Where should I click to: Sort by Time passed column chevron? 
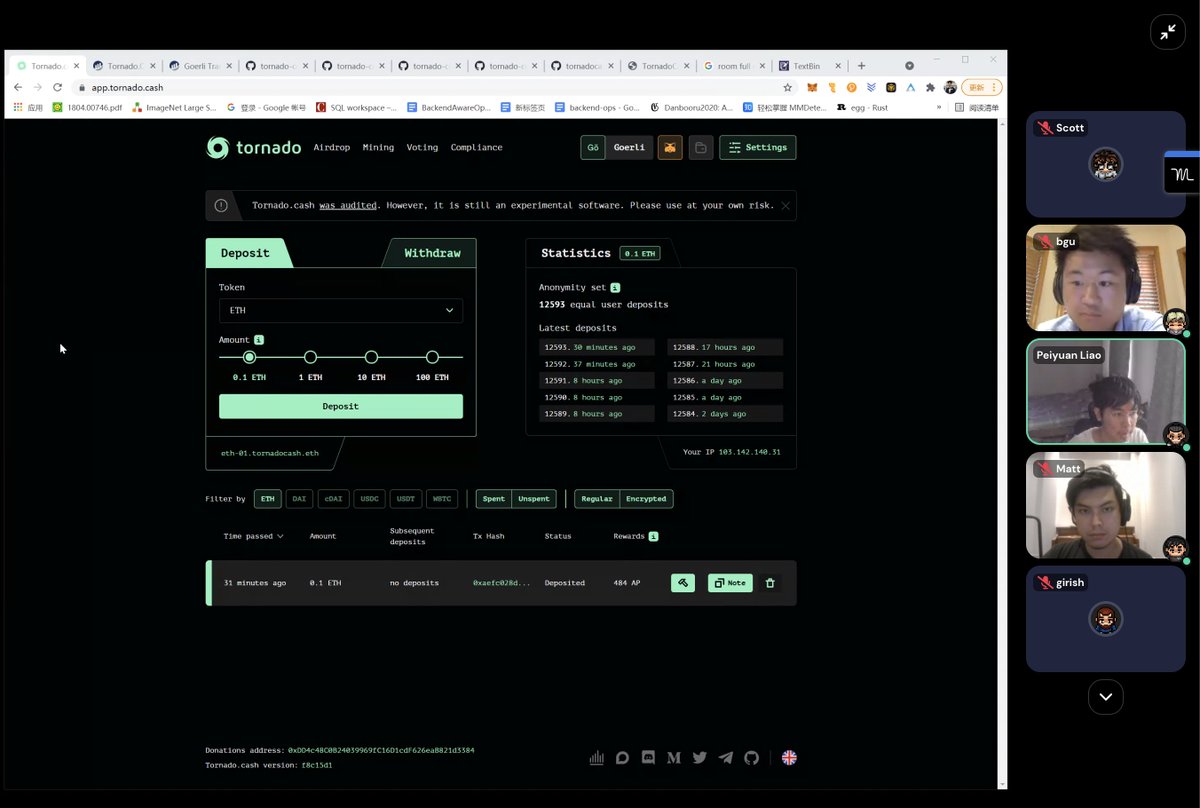pyautogui.click(x=280, y=536)
